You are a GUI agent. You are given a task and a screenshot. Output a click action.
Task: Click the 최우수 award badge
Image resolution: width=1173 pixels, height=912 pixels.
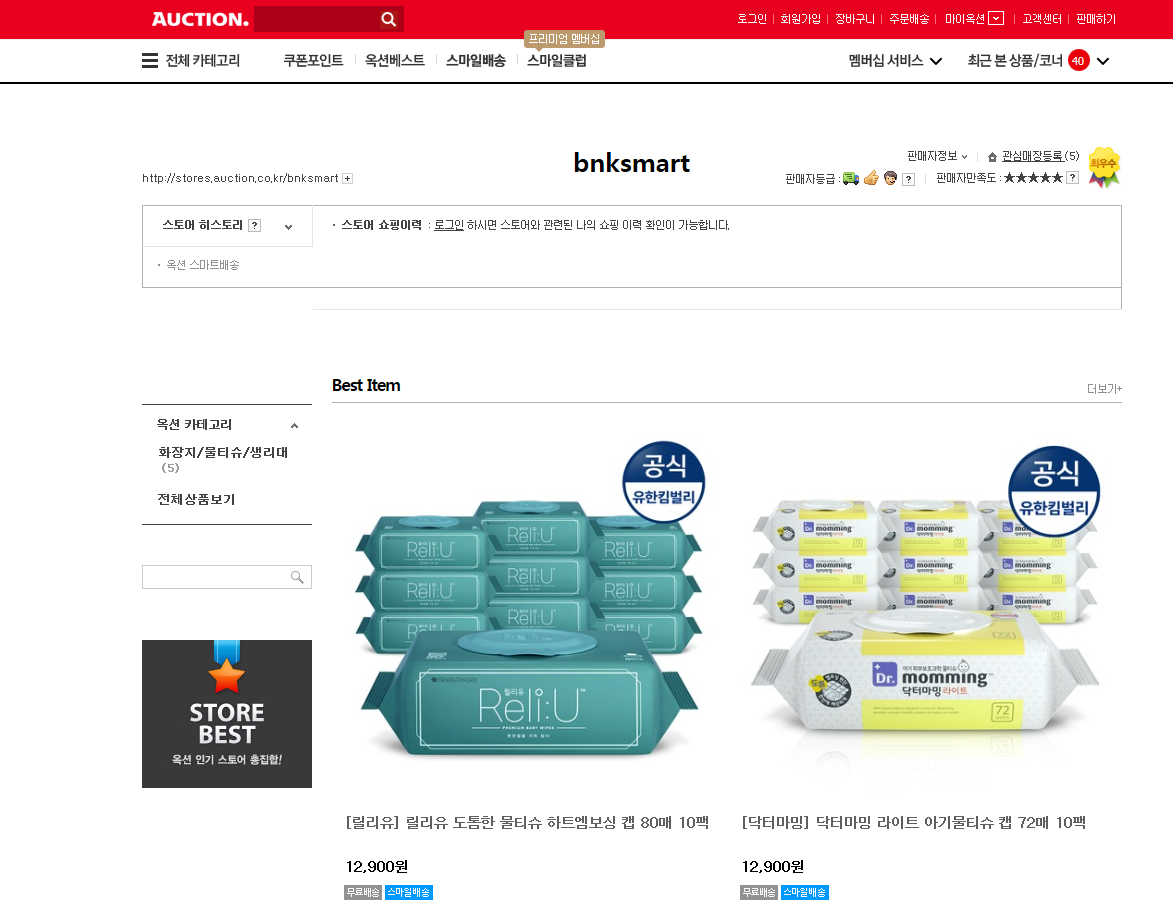[1103, 167]
